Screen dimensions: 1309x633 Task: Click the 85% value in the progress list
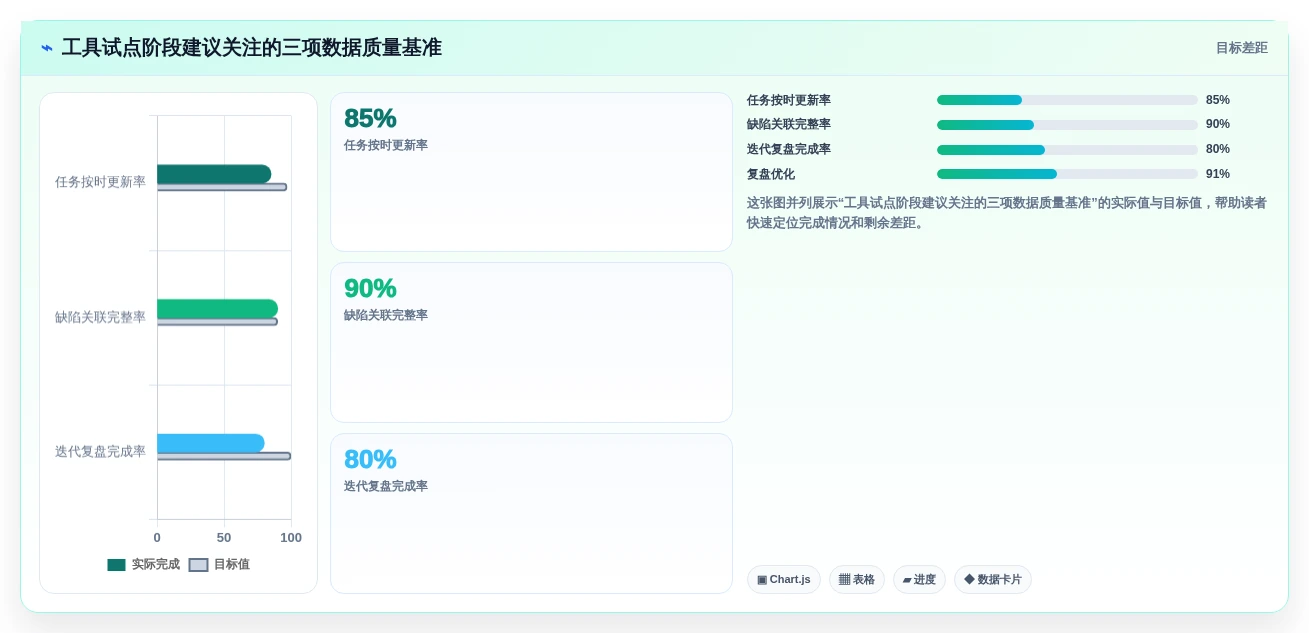[1218, 100]
